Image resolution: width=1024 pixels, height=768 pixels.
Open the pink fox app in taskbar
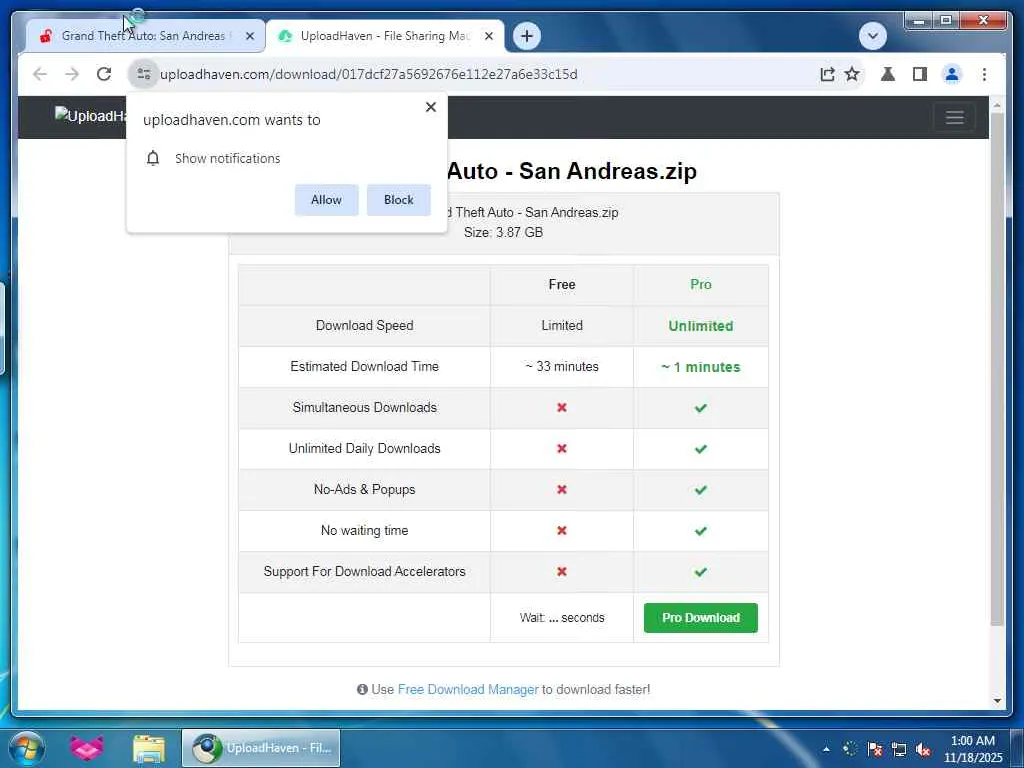click(x=87, y=748)
